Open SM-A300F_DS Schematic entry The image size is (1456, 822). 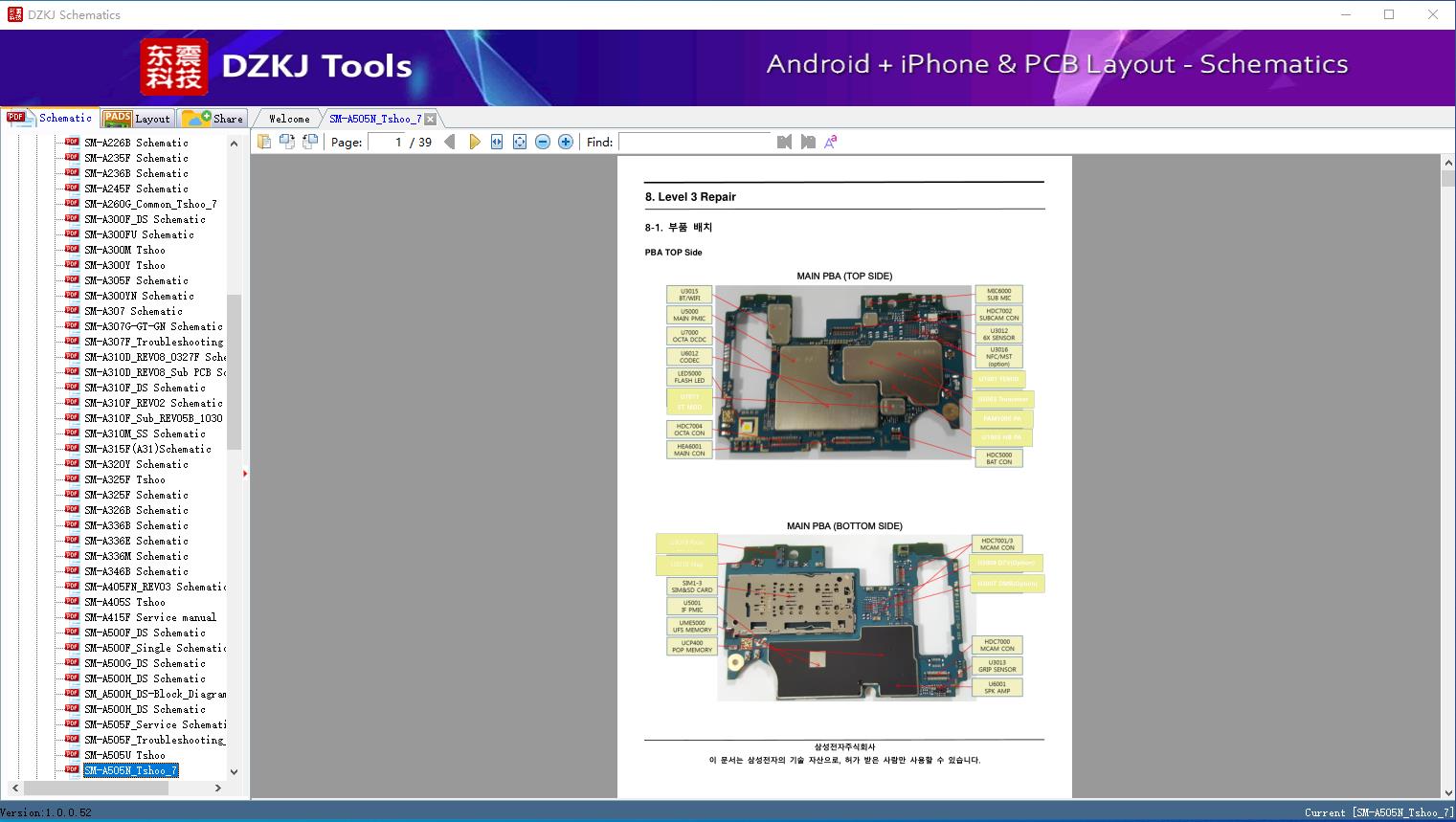(145, 219)
